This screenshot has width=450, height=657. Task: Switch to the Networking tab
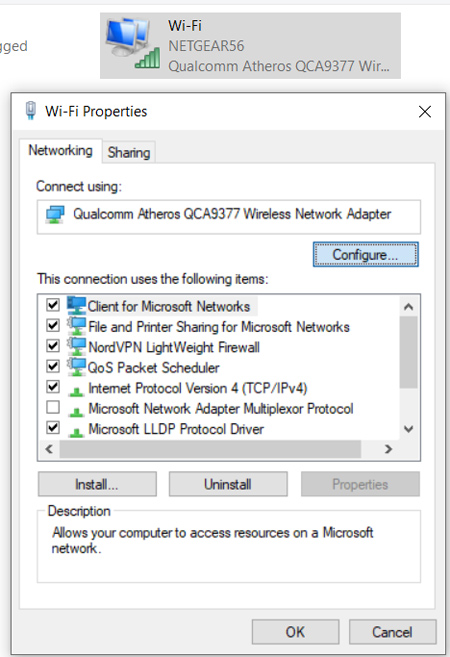[x=60, y=150]
